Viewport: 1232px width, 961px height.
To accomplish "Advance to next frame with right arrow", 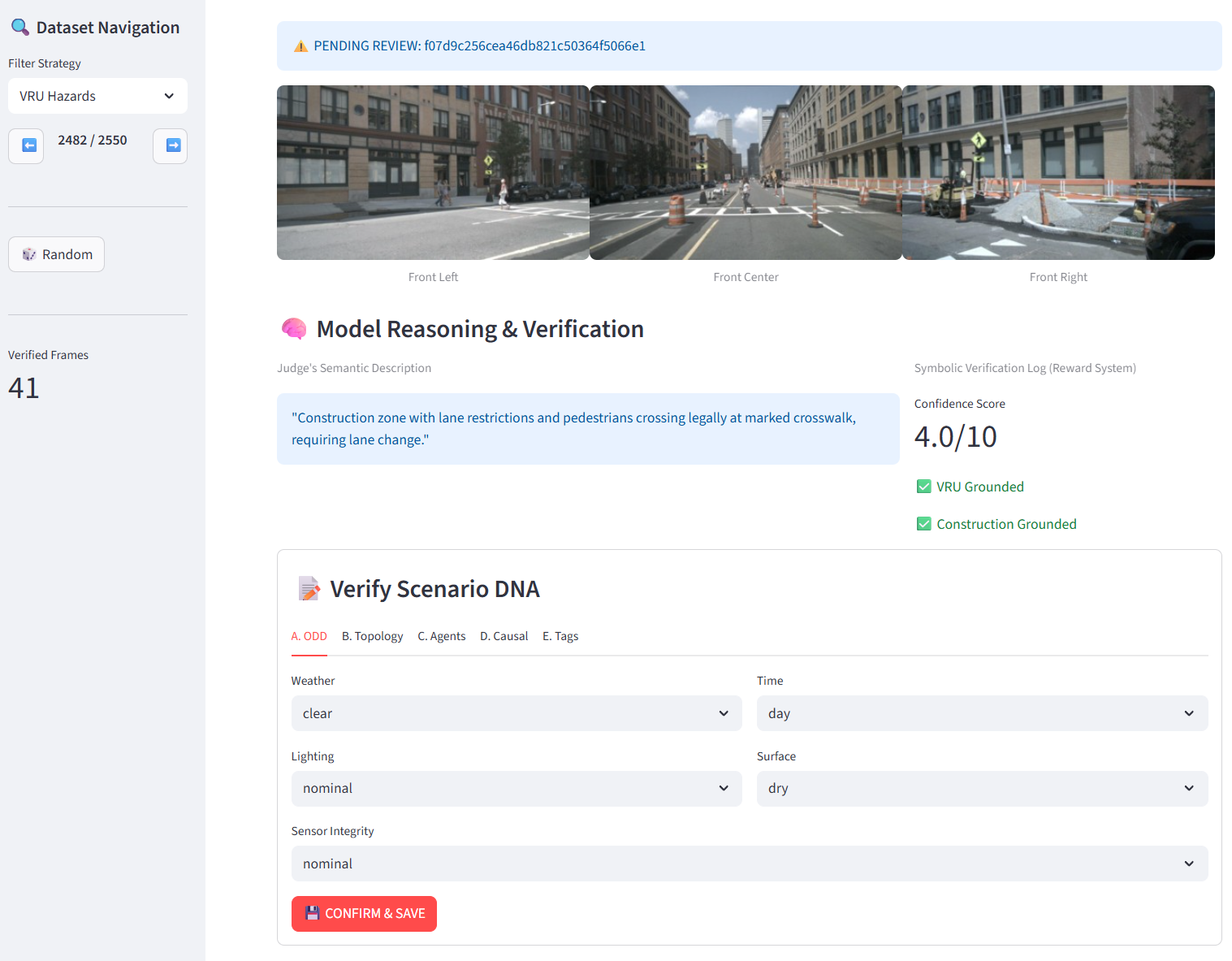I will (171, 145).
